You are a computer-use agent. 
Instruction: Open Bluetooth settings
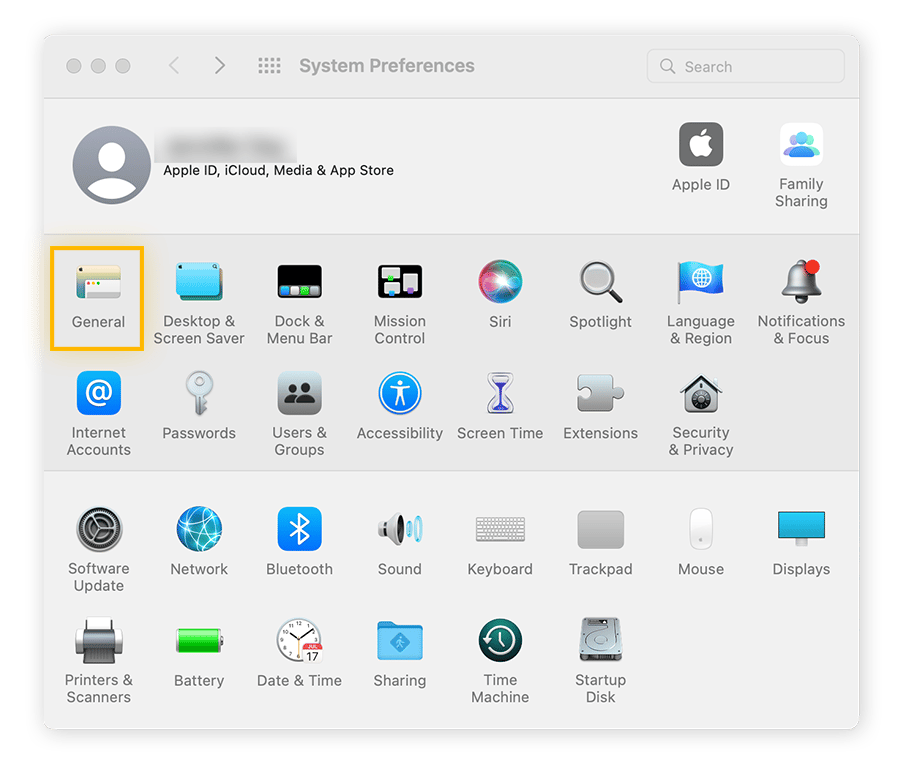click(299, 530)
